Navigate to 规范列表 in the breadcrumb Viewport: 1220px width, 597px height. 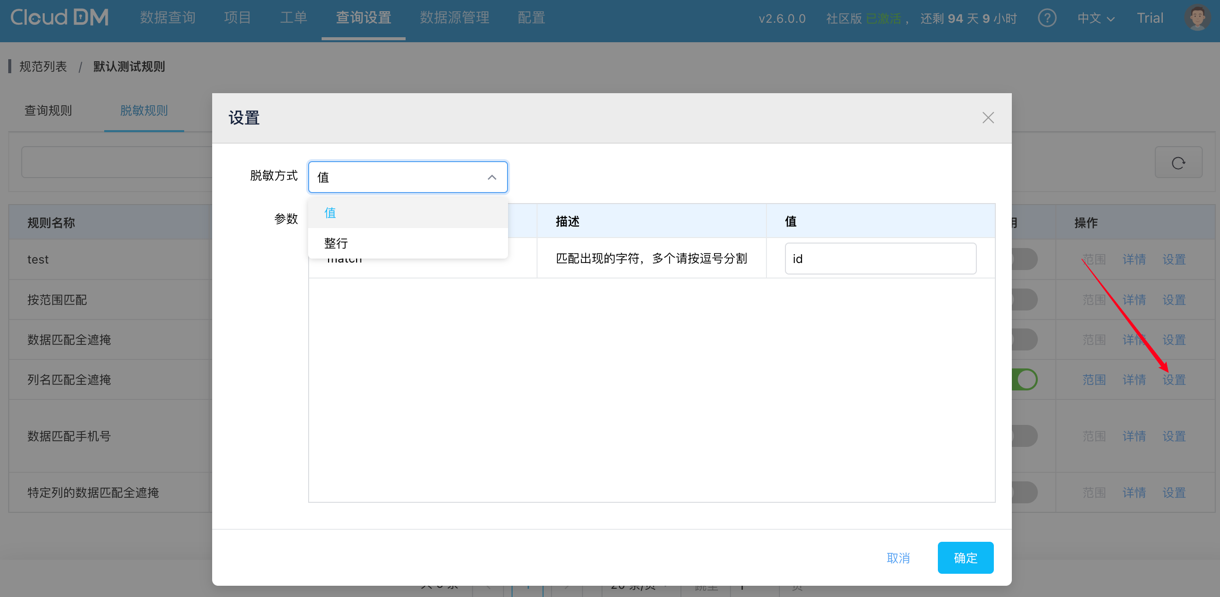43,67
